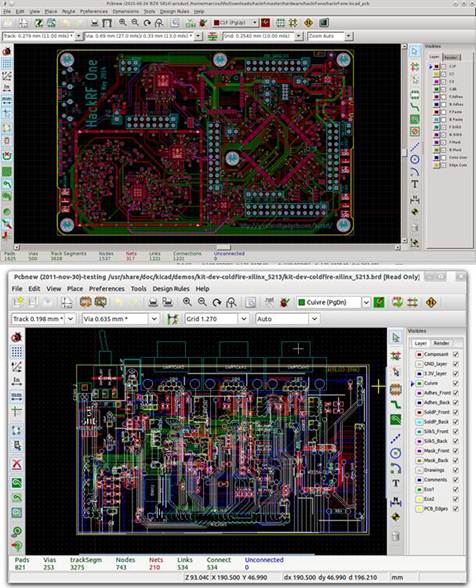Open Dimensions menu in upper Pcbnew window
The height and width of the screenshot is (588, 476).
[x=126, y=12]
